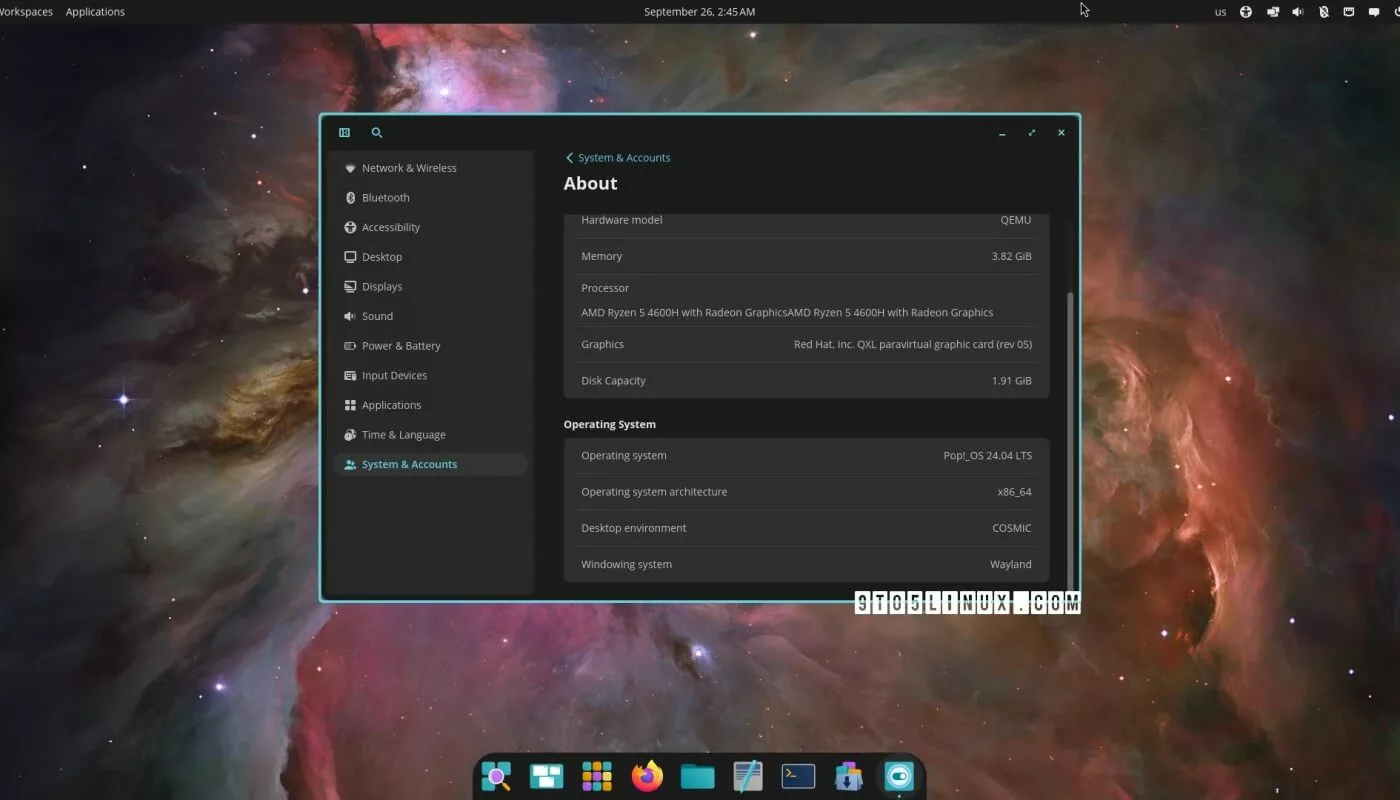Open the Applications menu in top panel
1400x800 pixels.
pos(95,12)
